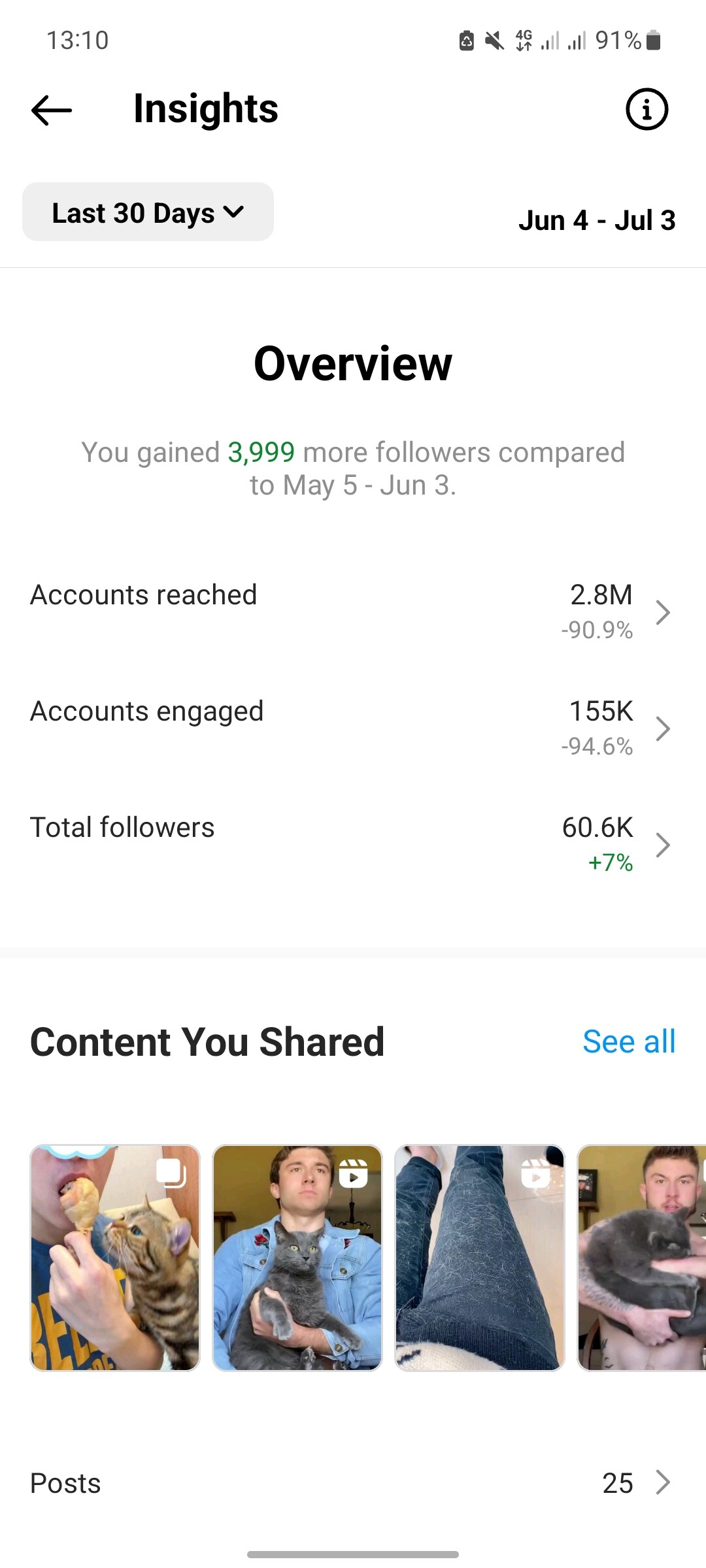Select the Accounts reached row label

pos(144,595)
